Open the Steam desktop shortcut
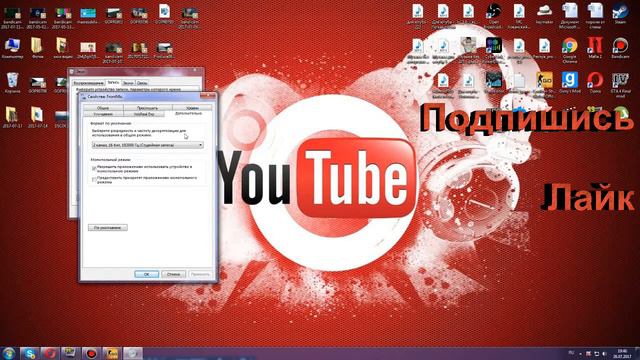The width and height of the screenshot is (640, 360). click(x=620, y=13)
